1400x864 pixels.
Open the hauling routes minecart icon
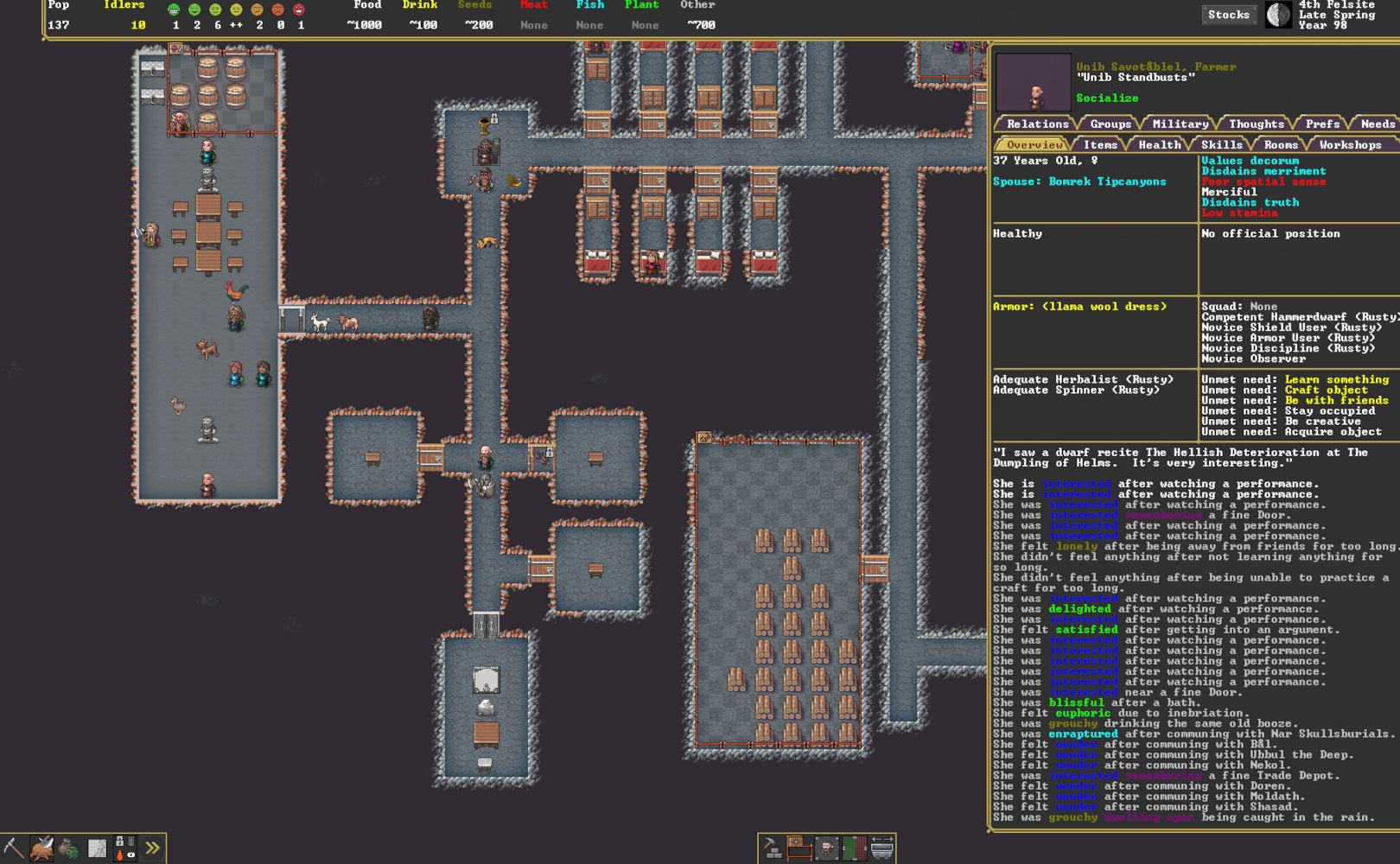pos(882,848)
